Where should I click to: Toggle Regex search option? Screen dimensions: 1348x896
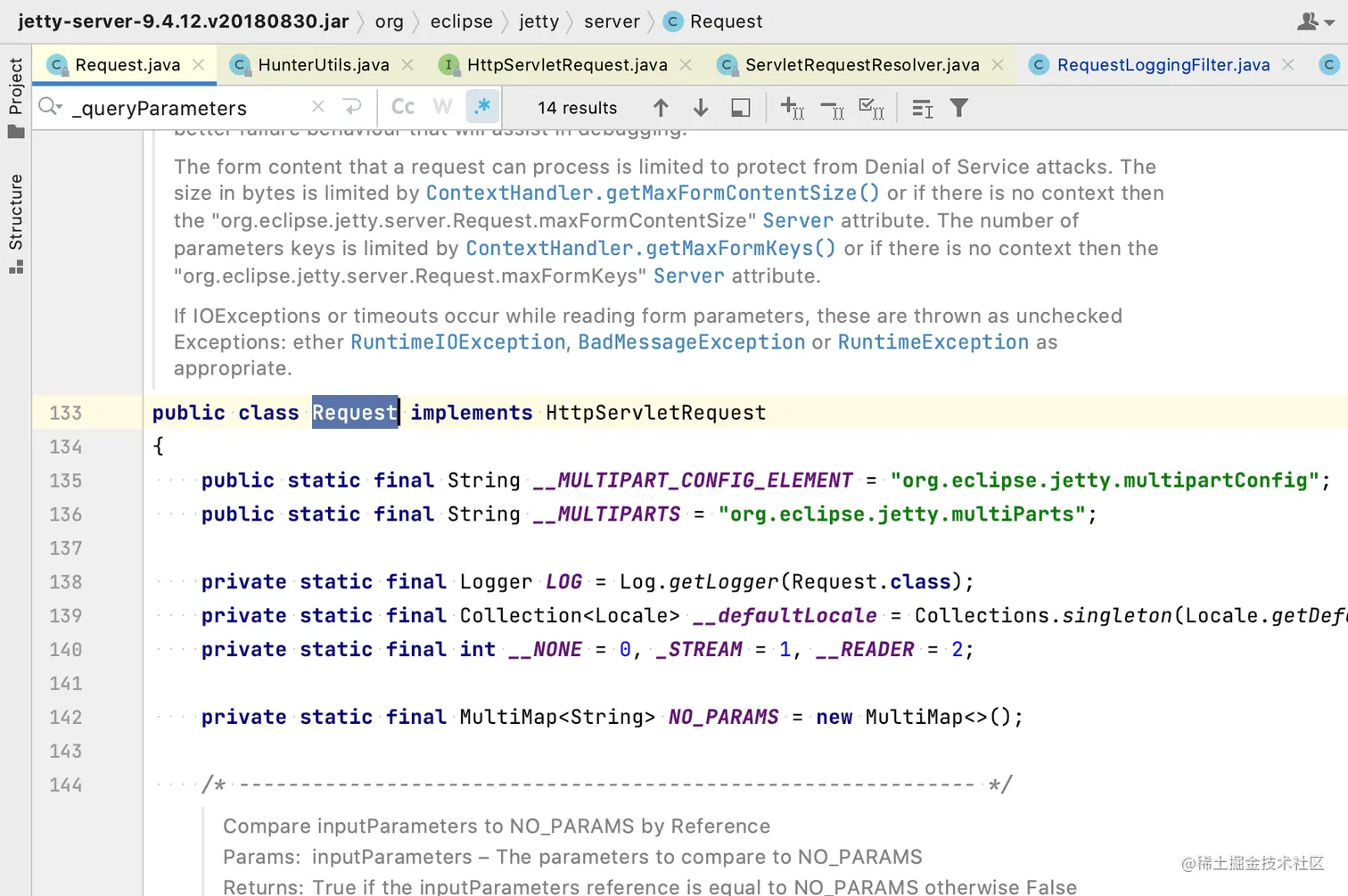coord(482,107)
